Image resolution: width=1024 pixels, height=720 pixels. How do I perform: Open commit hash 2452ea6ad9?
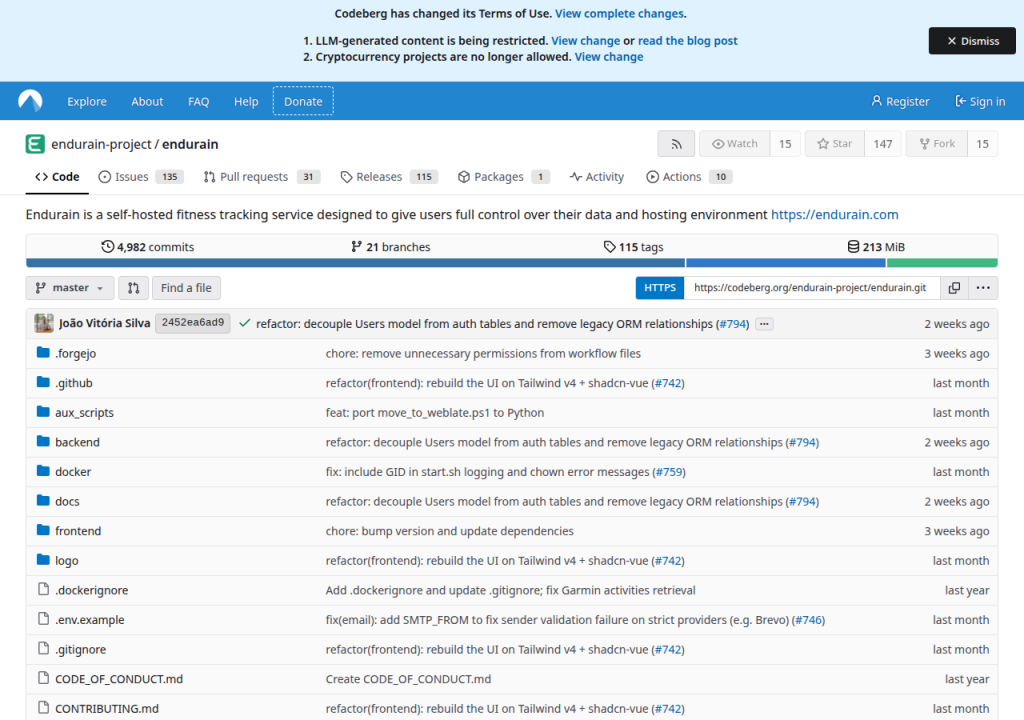pos(193,323)
